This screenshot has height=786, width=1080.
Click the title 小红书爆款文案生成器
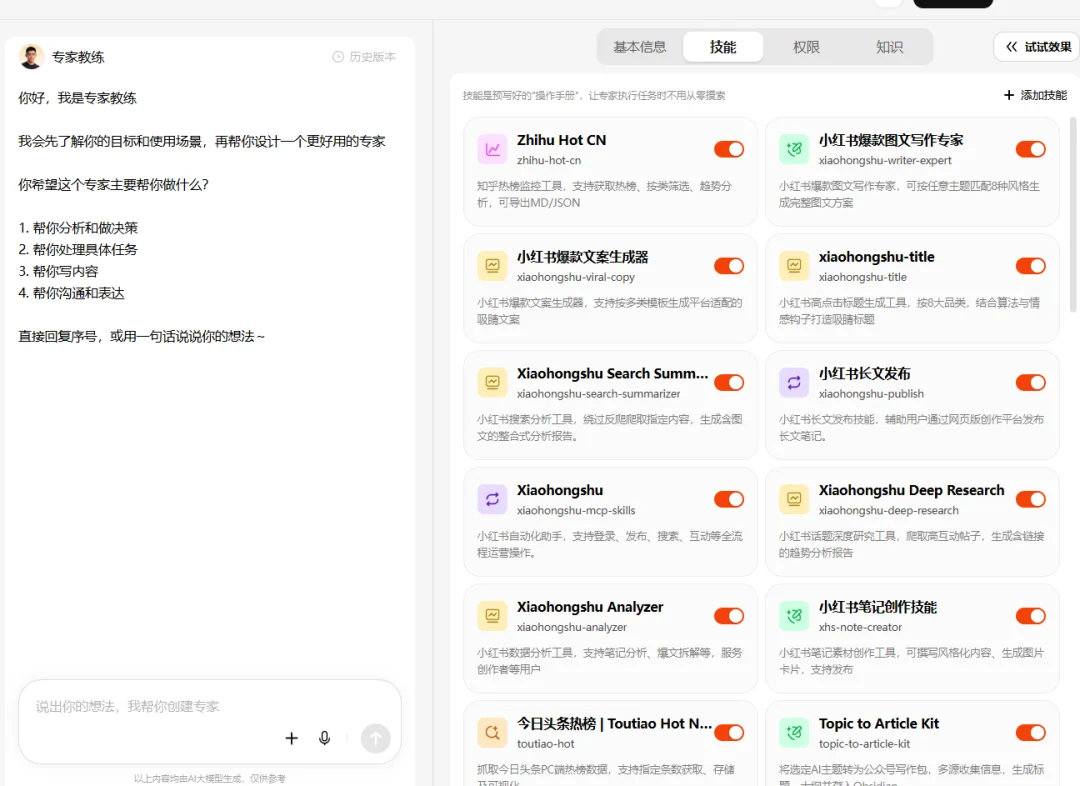583,257
